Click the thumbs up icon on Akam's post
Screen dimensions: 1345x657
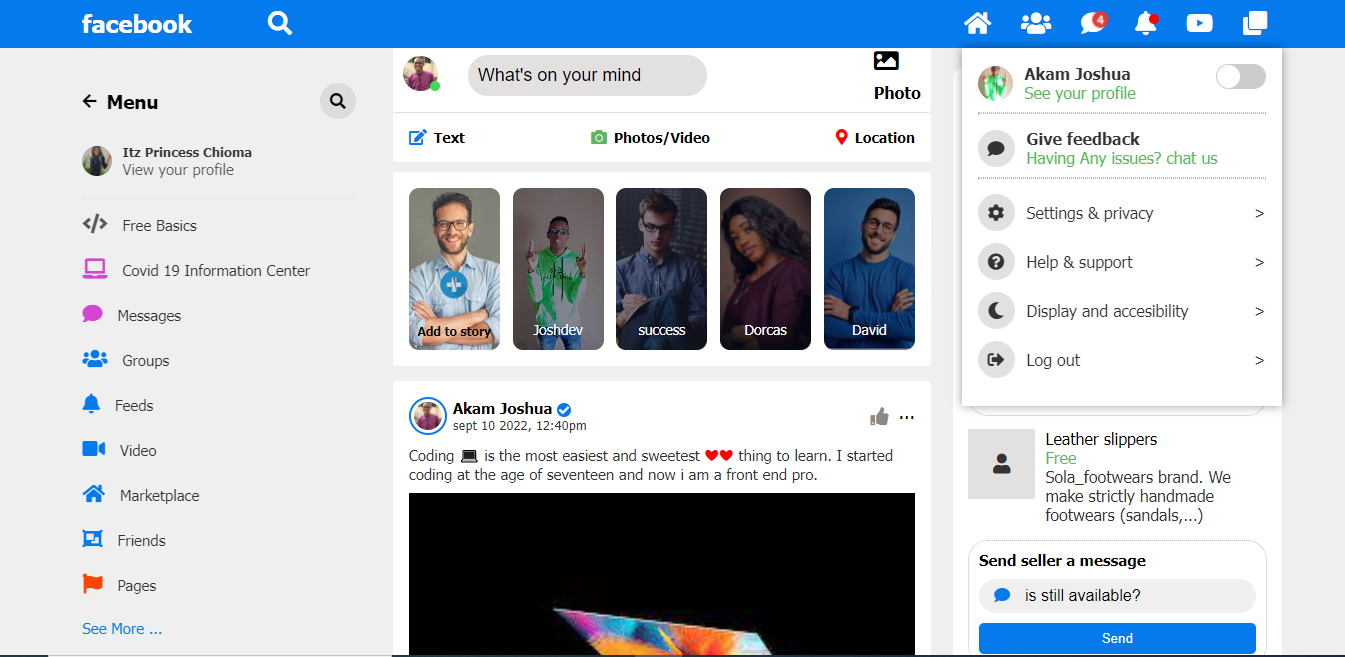(879, 417)
